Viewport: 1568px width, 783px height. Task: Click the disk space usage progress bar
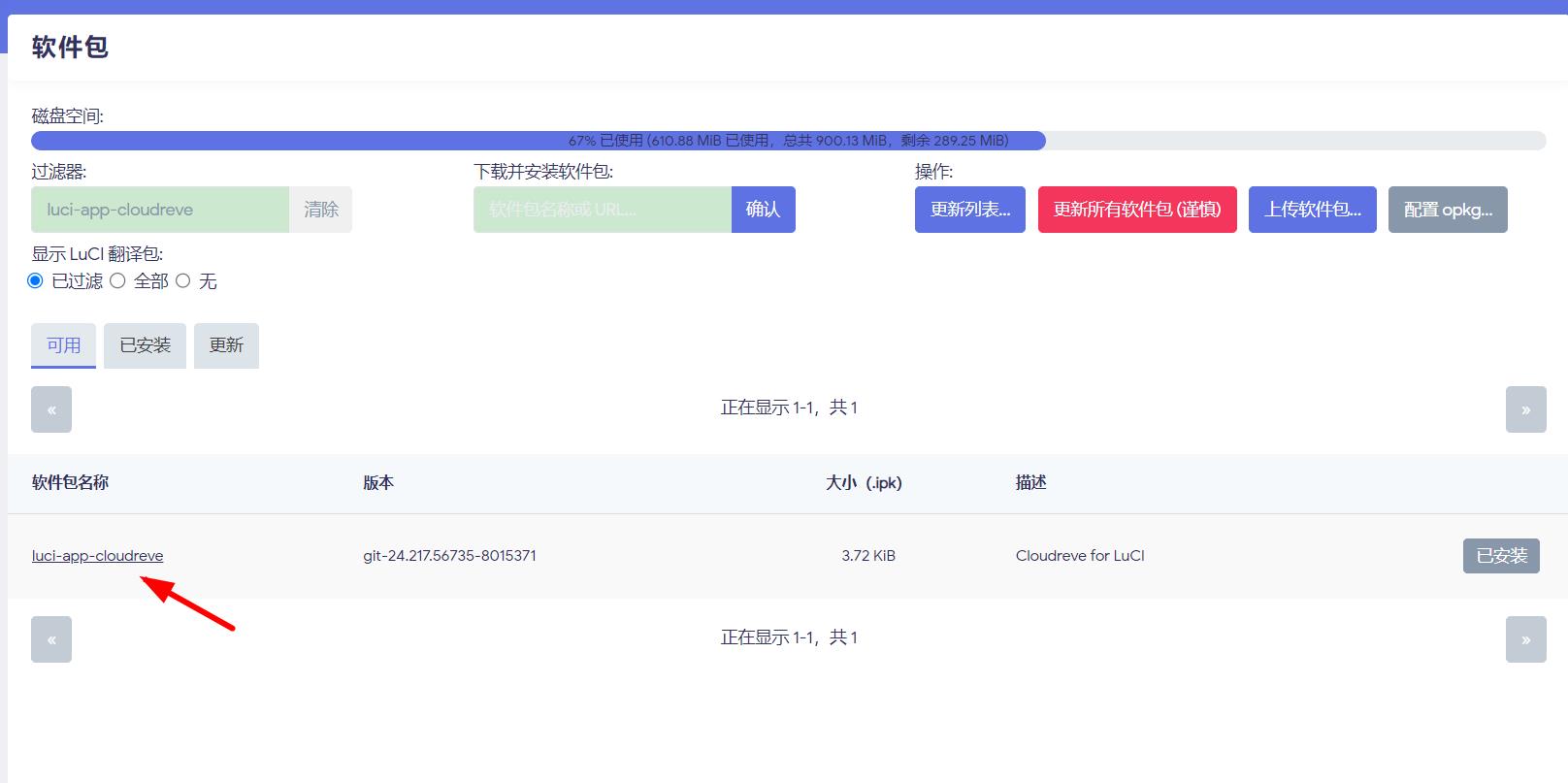pos(789,141)
